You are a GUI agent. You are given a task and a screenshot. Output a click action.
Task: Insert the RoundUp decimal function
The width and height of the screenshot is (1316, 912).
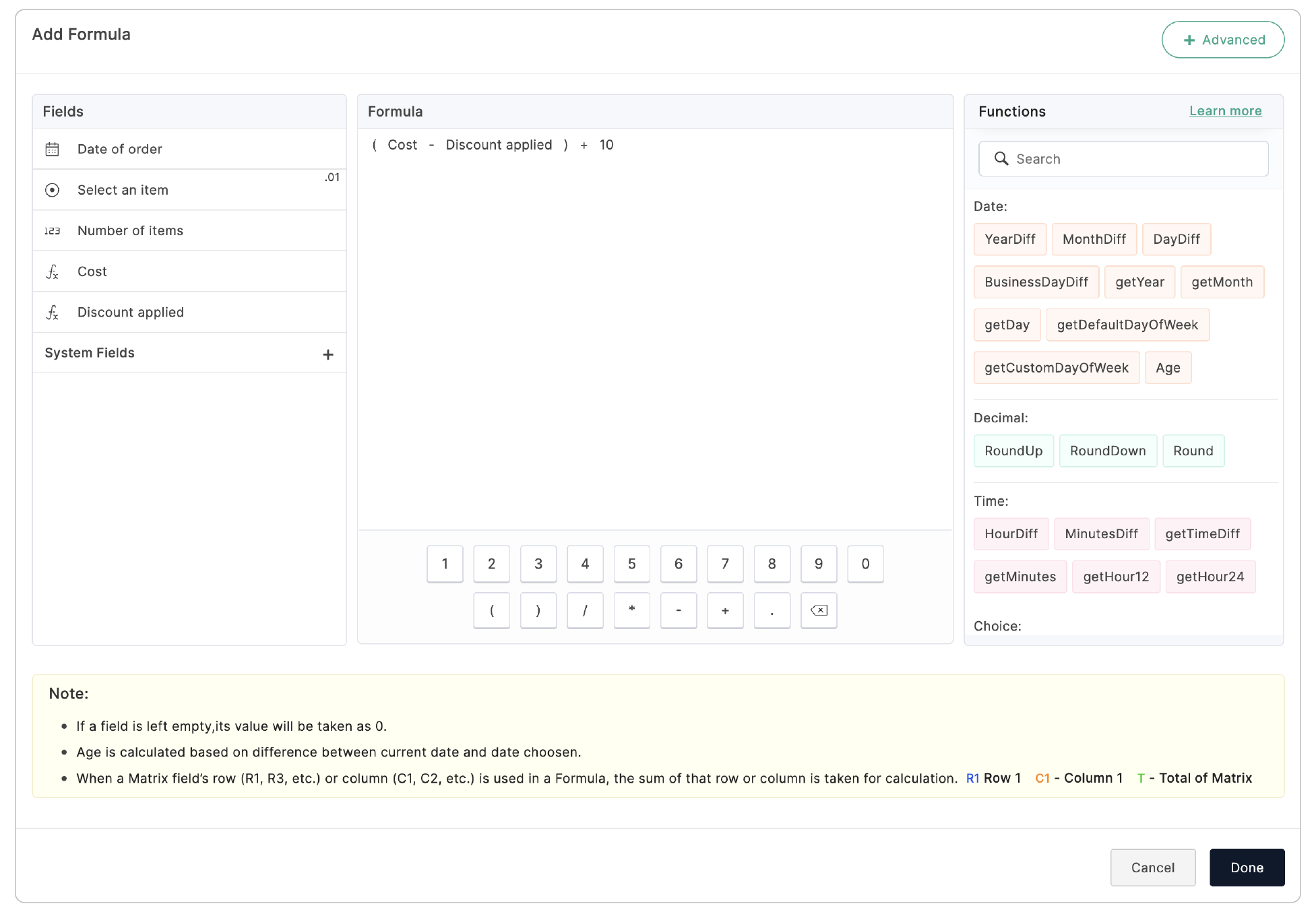(x=1013, y=451)
